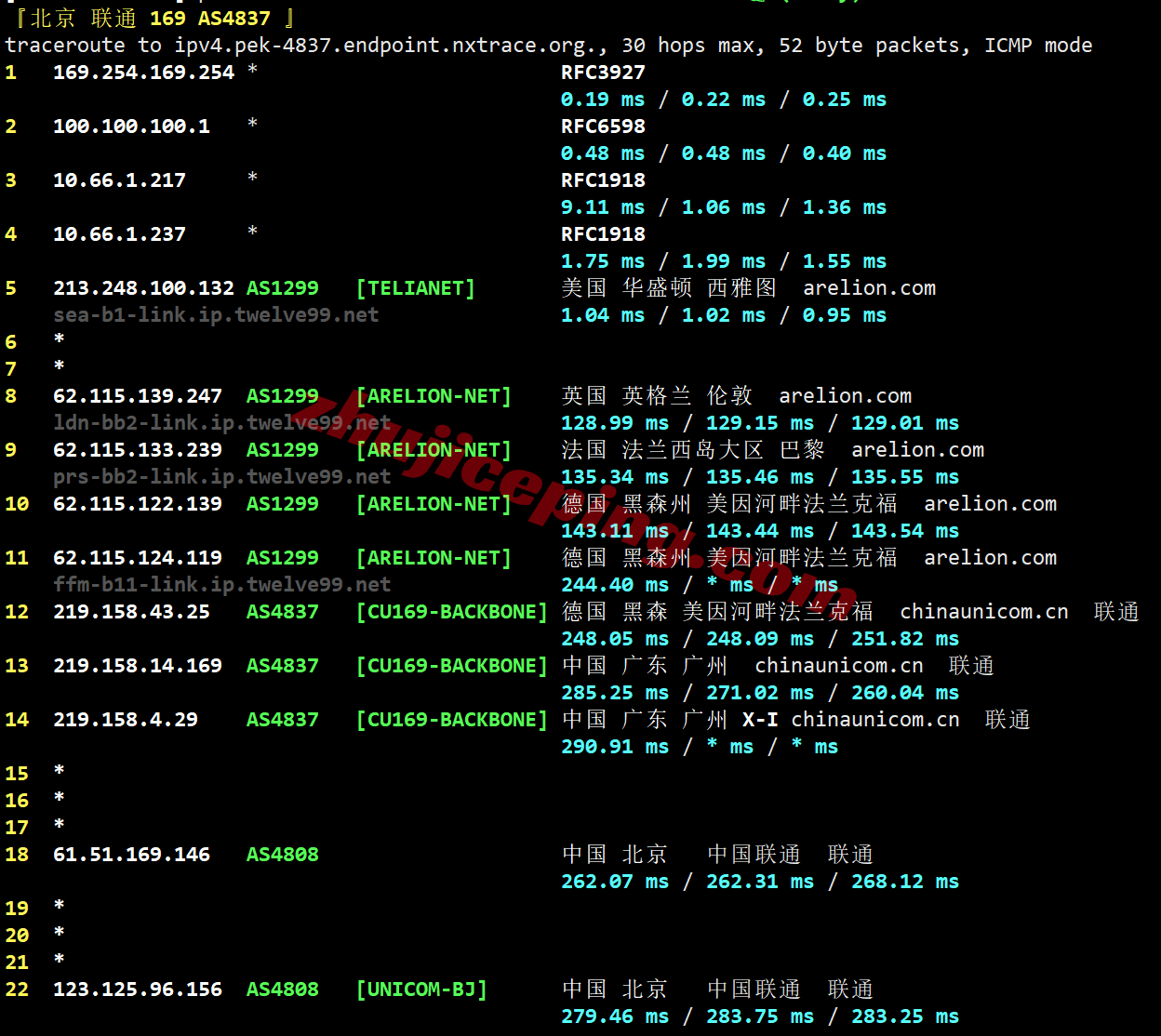Viewport: 1161px width, 1036px height.
Task: Select IP address 62.115.139.247
Action: 138,396
